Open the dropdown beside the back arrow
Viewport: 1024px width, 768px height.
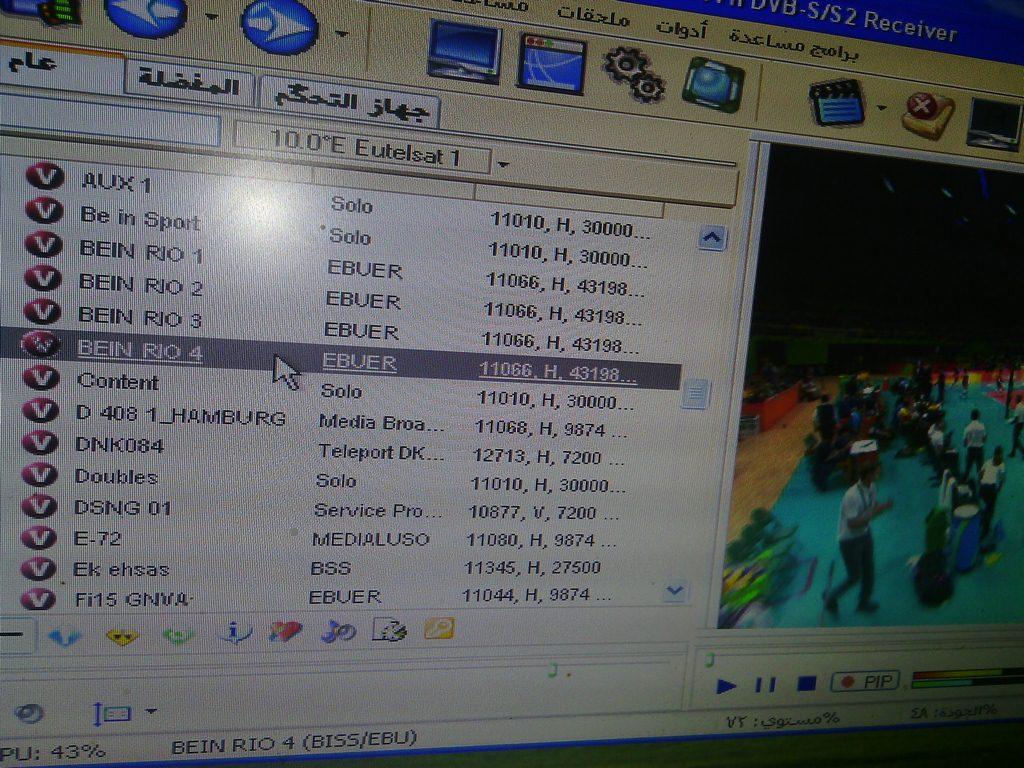[x=212, y=18]
